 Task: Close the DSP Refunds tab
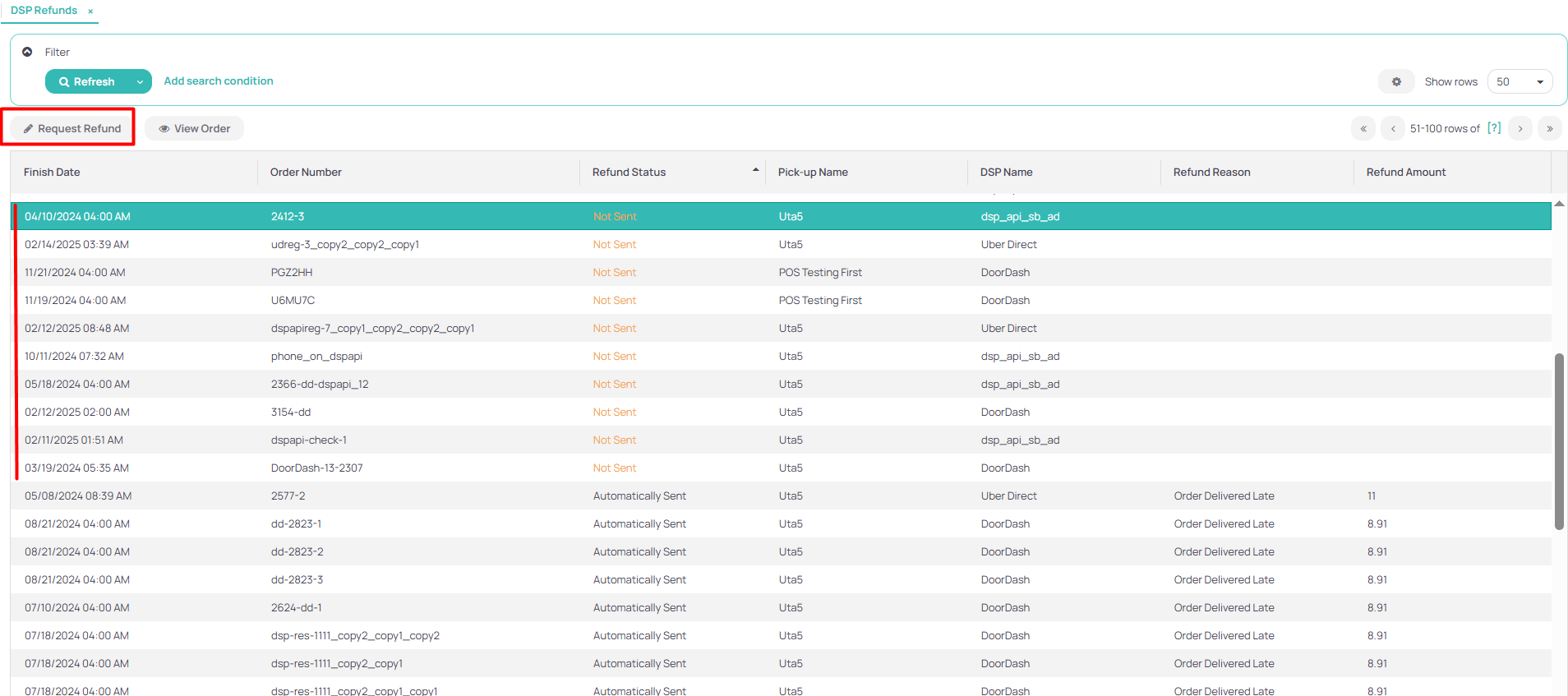(x=90, y=12)
